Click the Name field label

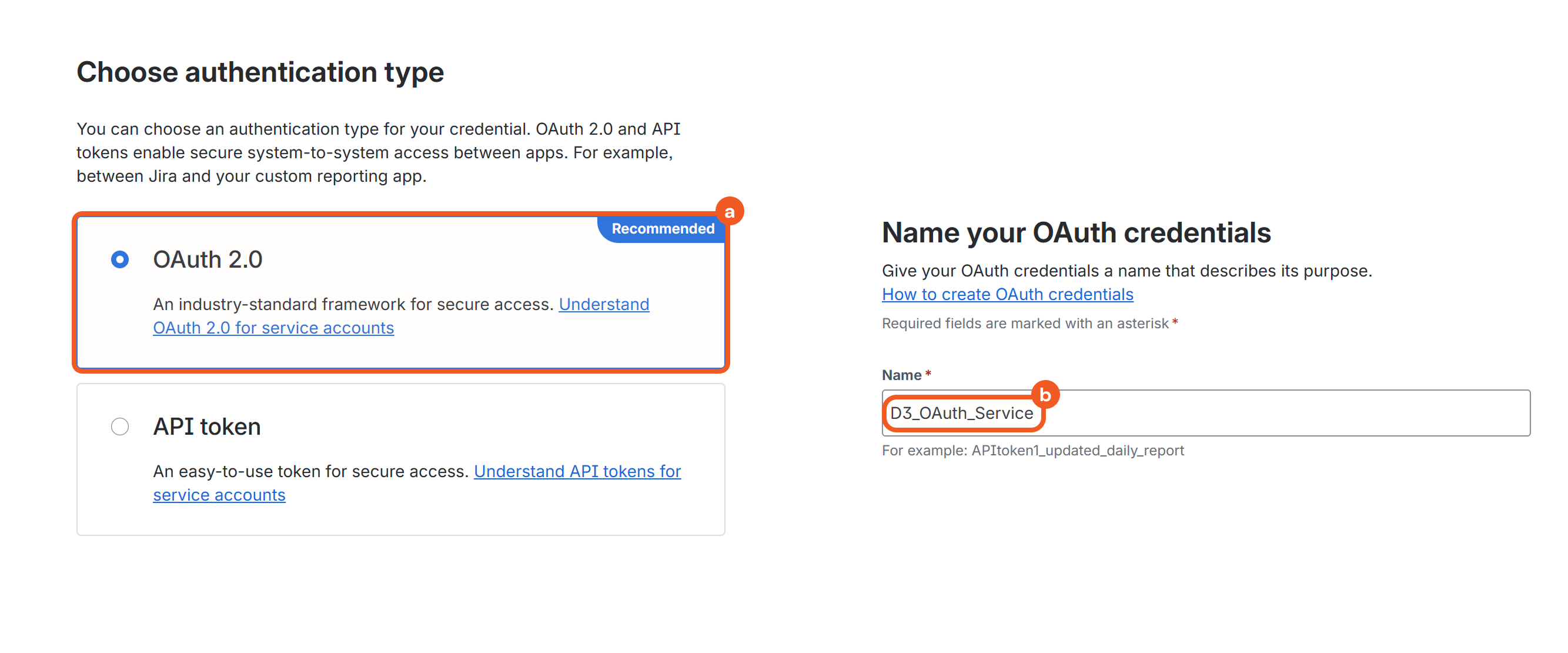(x=901, y=375)
